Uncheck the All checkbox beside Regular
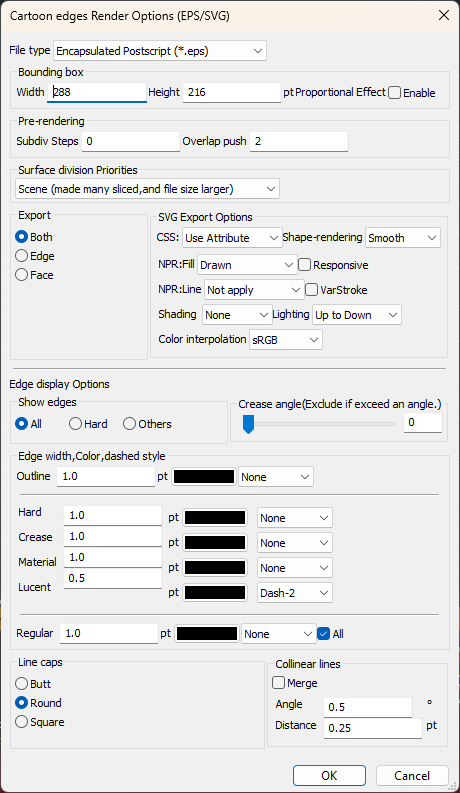This screenshot has height=793, width=460. [x=324, y=633]
